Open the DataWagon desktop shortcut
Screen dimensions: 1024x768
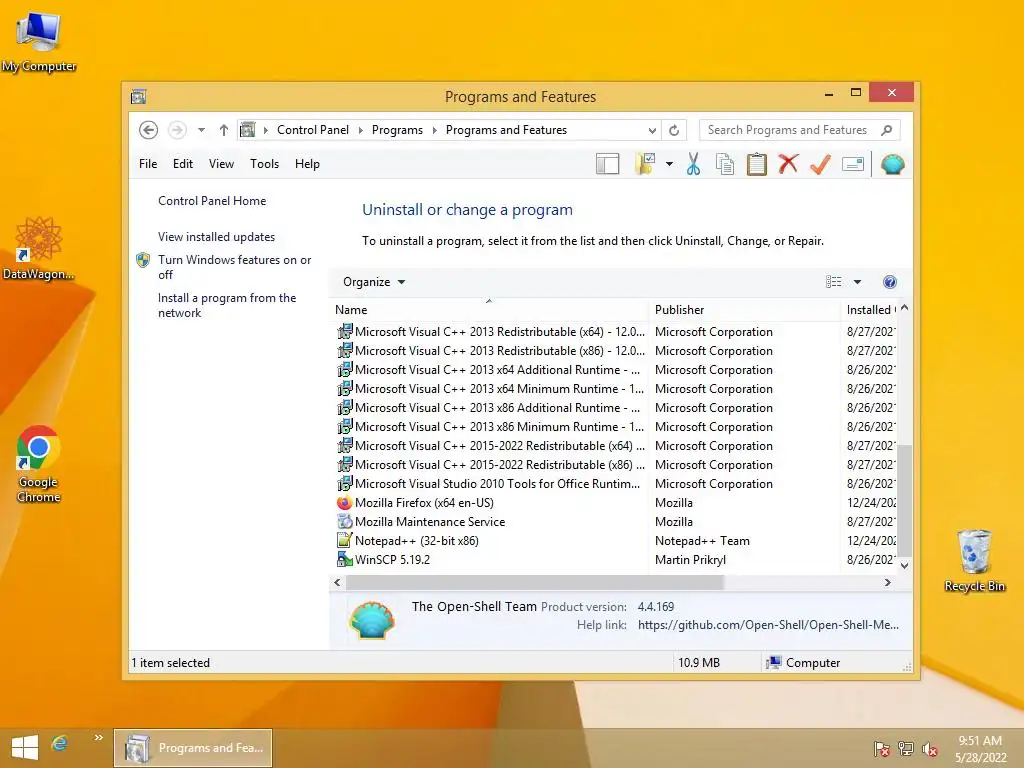(38, 249)
